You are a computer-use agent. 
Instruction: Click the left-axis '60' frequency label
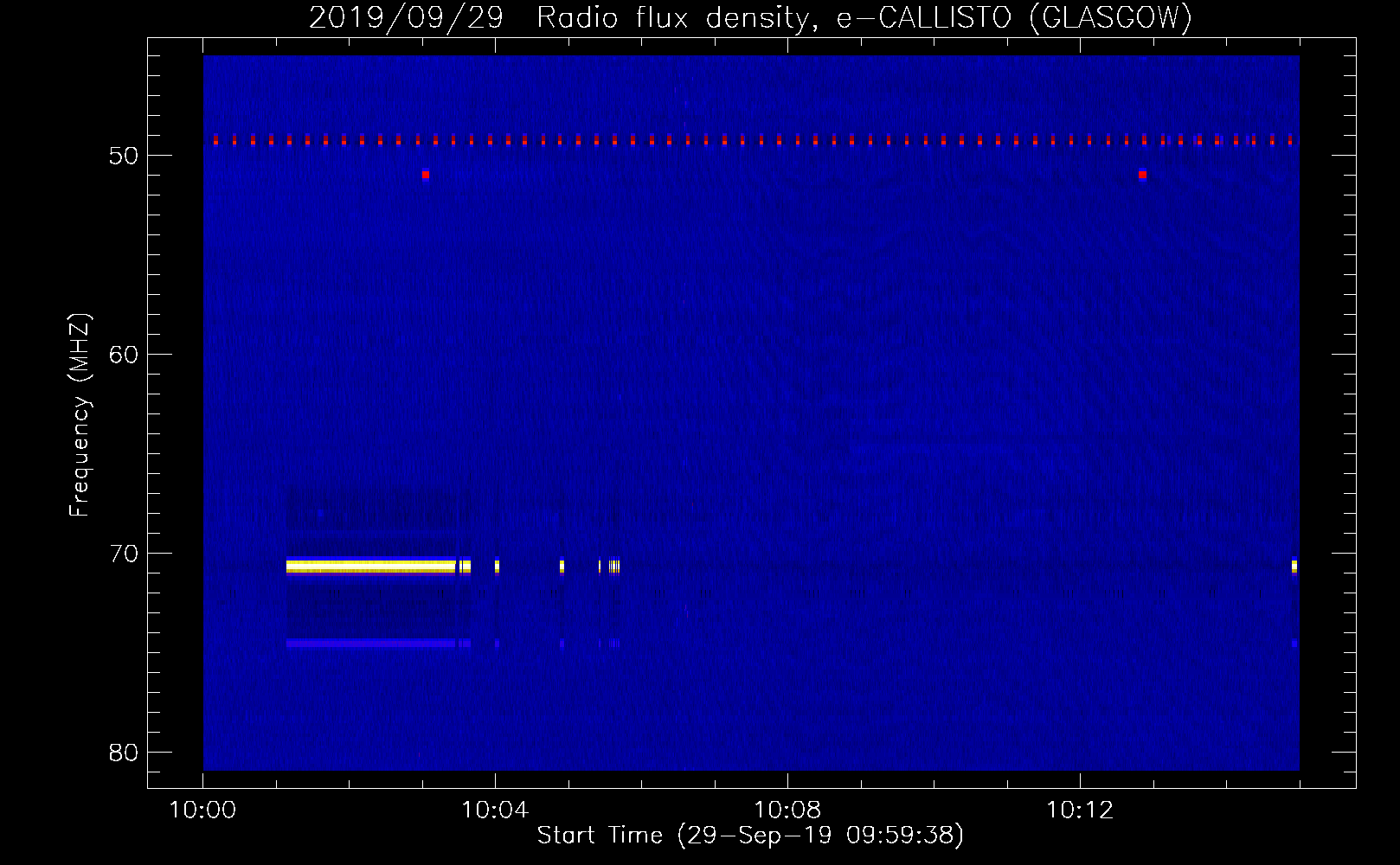[124, 355]
